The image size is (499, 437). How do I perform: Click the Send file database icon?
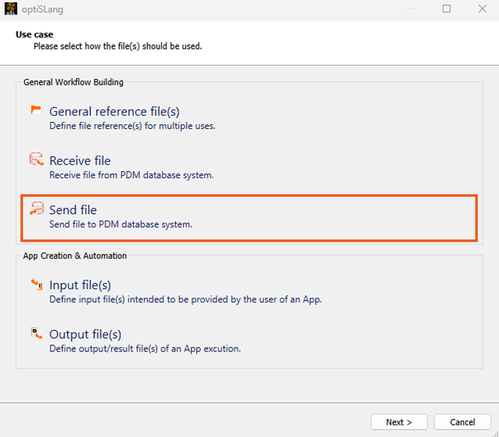click(37, 208)
